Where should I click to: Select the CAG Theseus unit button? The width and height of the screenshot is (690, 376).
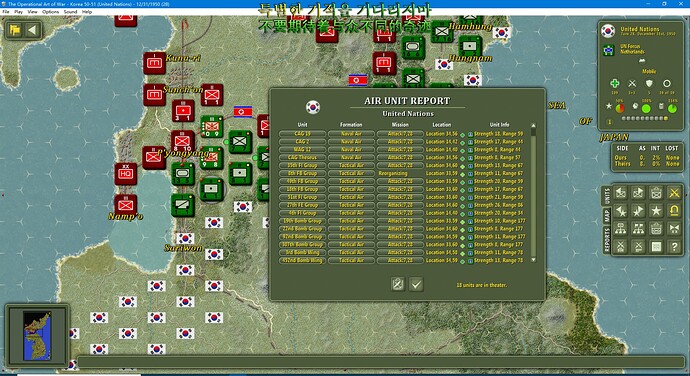click(x=302, y=157)
